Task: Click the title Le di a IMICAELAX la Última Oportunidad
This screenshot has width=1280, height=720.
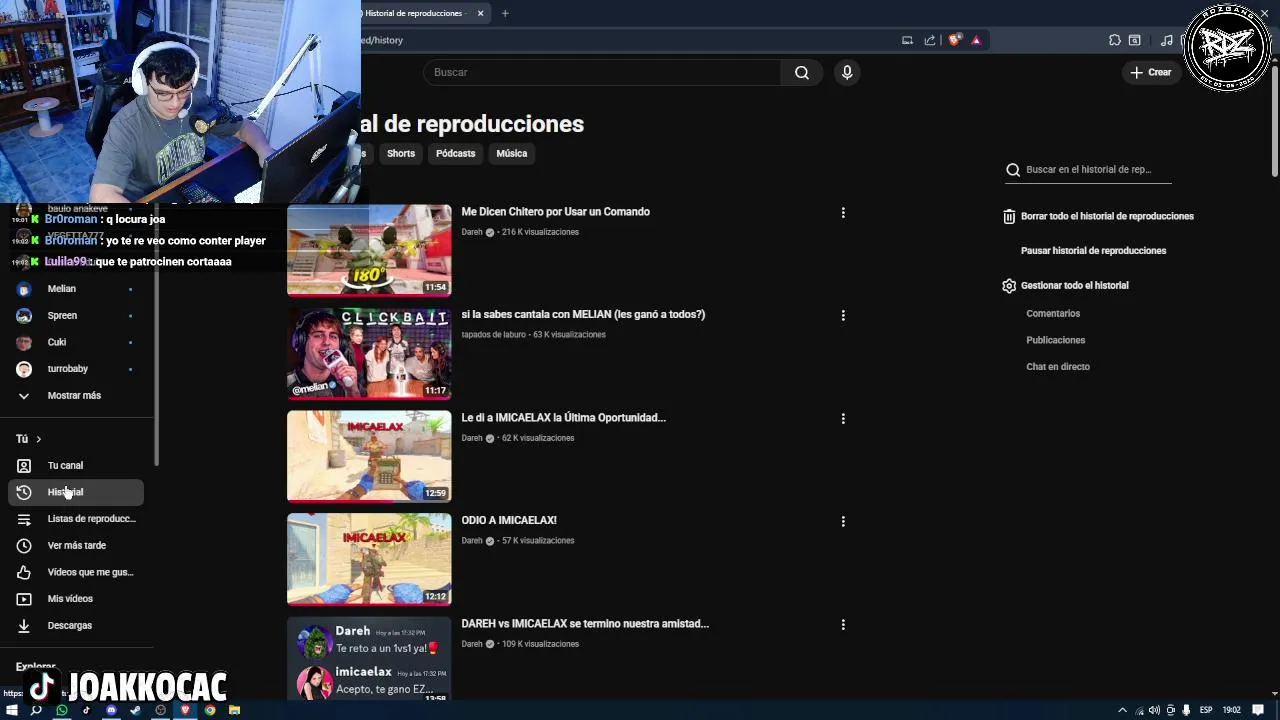Action: tap(563, 417)
